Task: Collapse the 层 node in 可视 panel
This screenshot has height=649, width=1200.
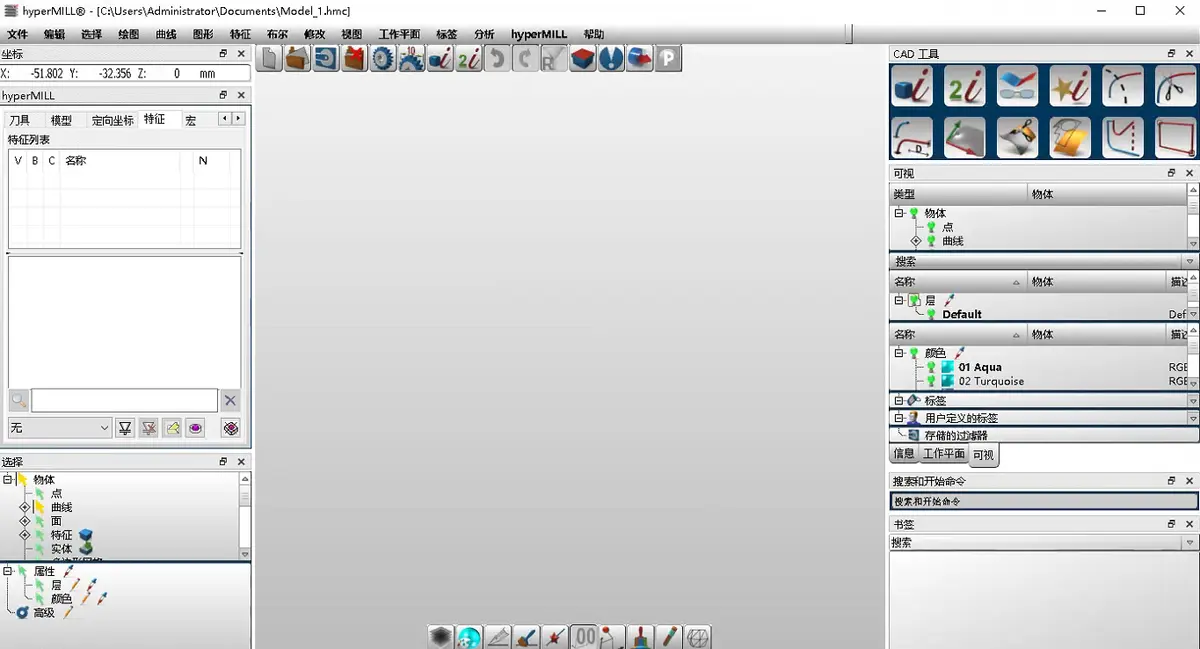Action: (899, 300)
